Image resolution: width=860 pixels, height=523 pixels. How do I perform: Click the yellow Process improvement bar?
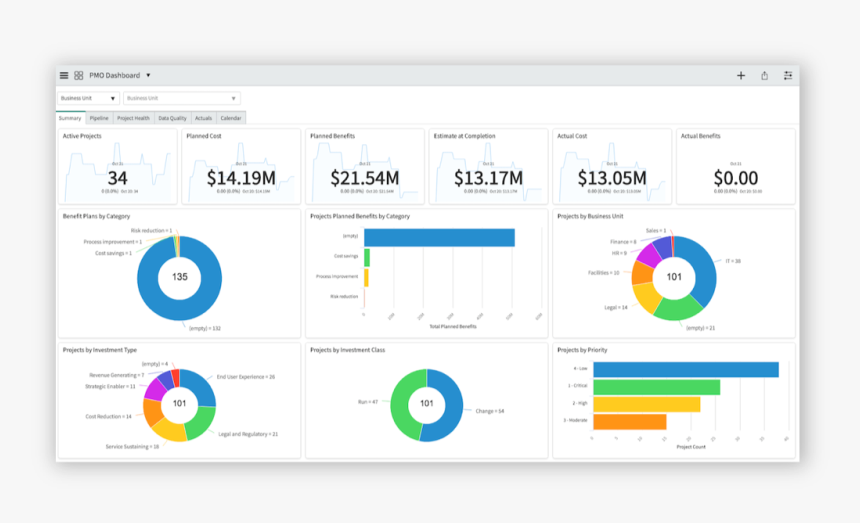[366, 277]
